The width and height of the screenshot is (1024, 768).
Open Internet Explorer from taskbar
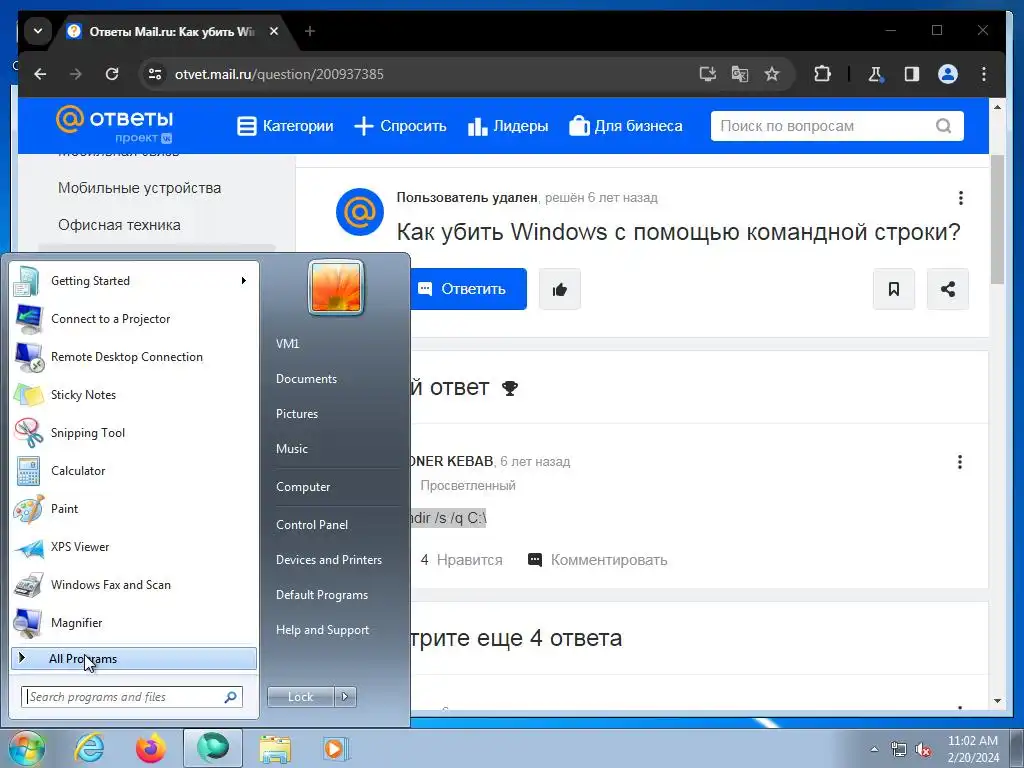[x=89, y=748]
